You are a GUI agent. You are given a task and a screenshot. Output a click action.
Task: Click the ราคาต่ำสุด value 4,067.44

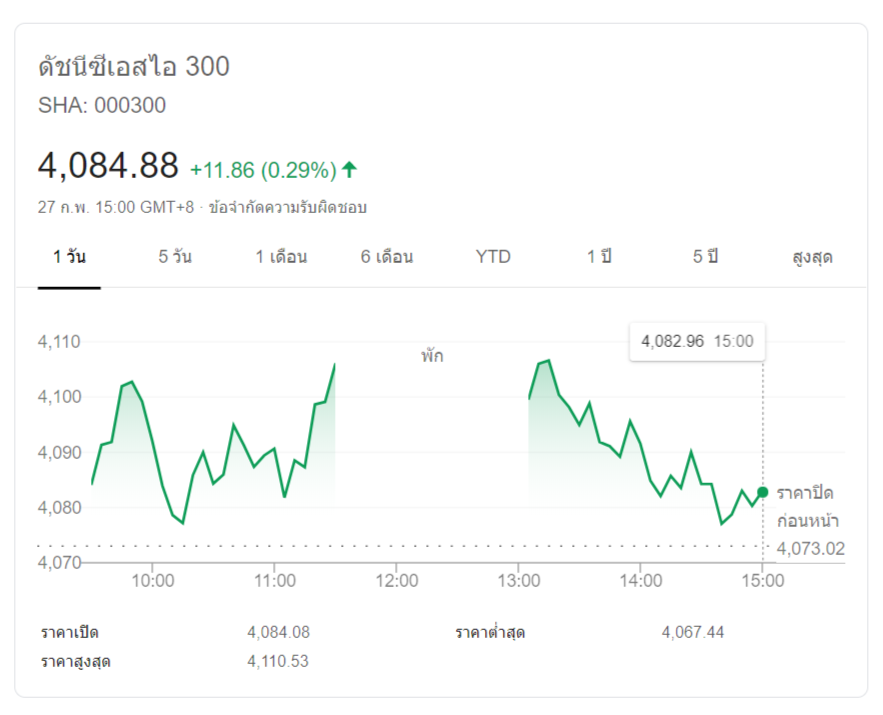693,632
